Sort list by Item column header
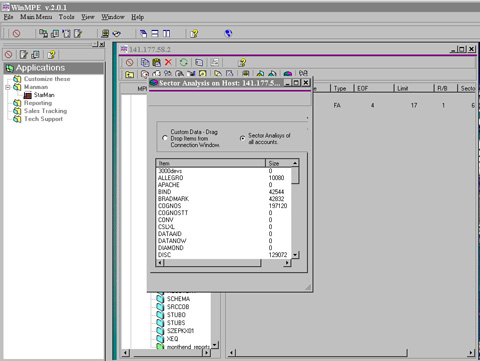The image size is (480, 361). [211, 163]
